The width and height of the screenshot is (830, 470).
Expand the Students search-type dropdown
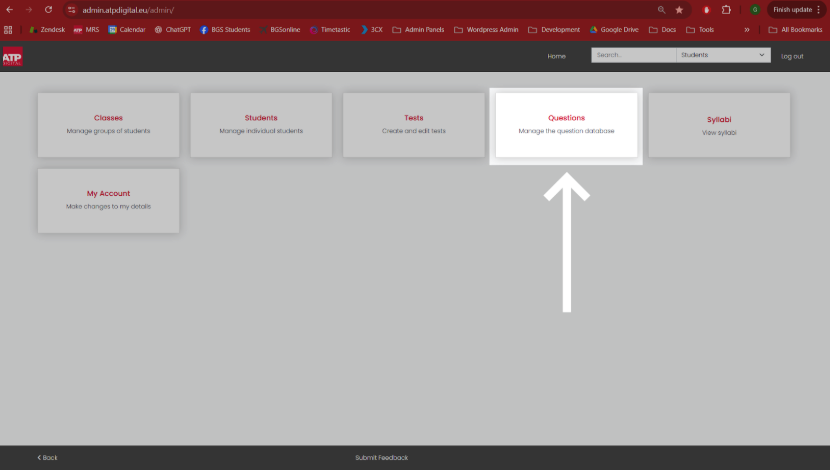pyautogui.click(x=723, y=55)
